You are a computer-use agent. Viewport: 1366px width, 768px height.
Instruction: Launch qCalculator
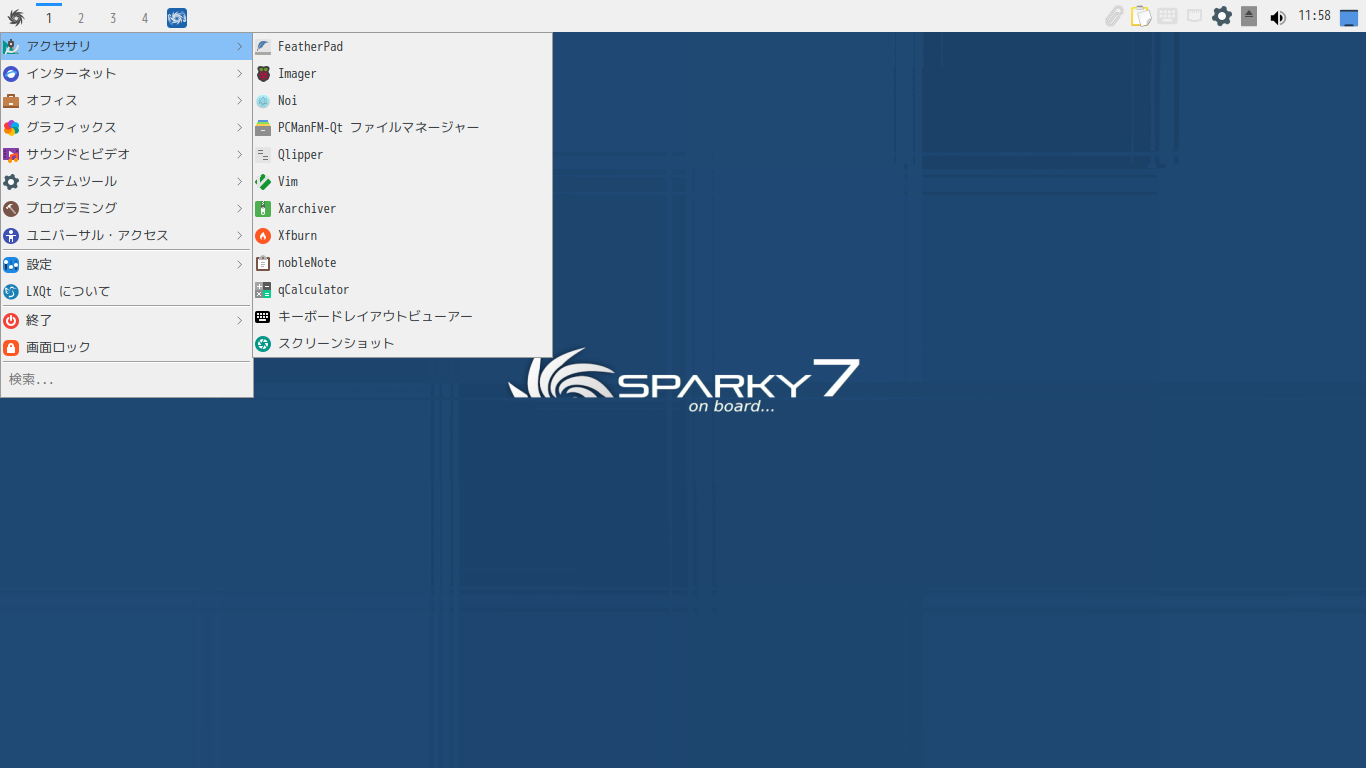click(403, 290)
